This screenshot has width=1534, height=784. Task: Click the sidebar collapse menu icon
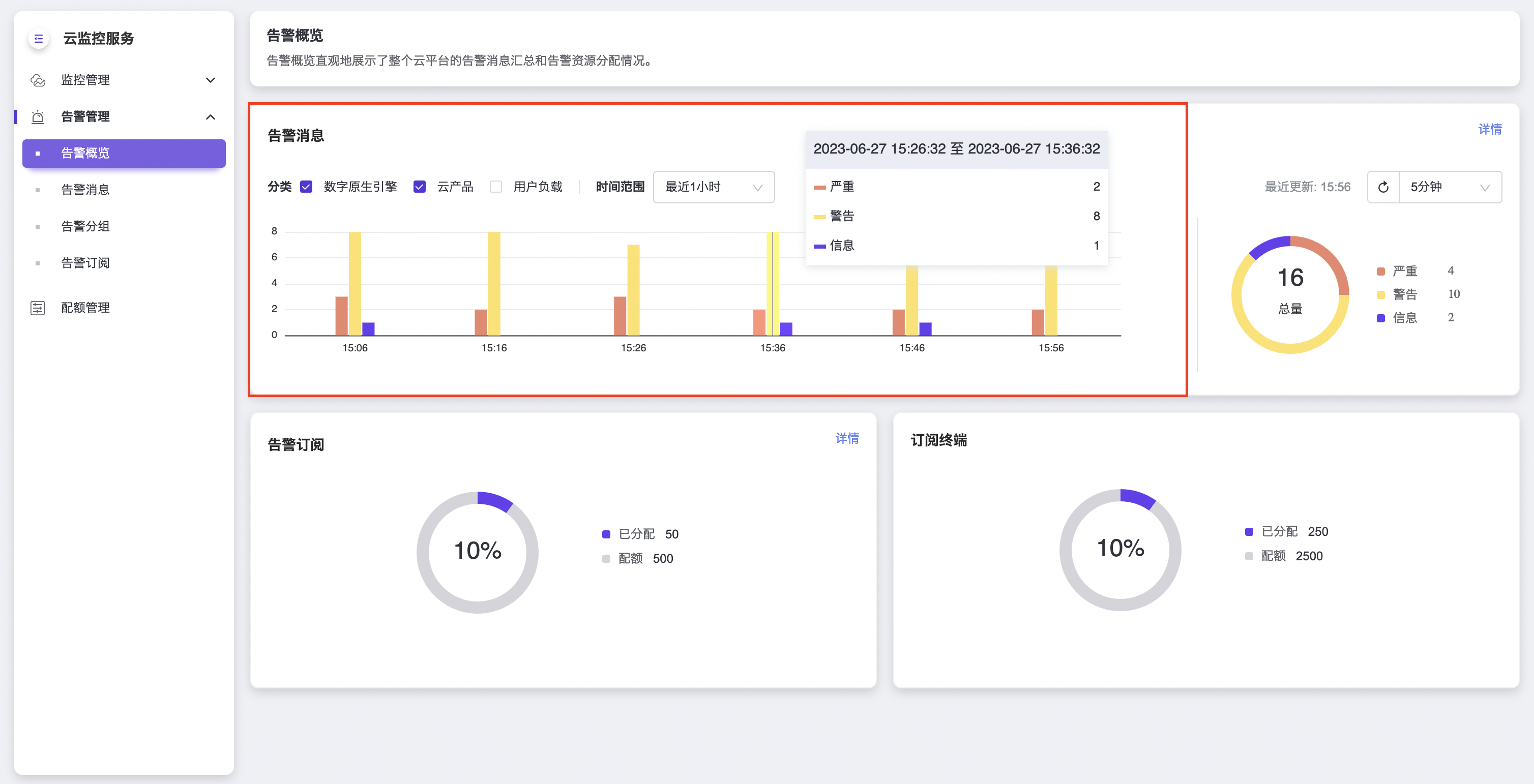click(x=39, y=39)
